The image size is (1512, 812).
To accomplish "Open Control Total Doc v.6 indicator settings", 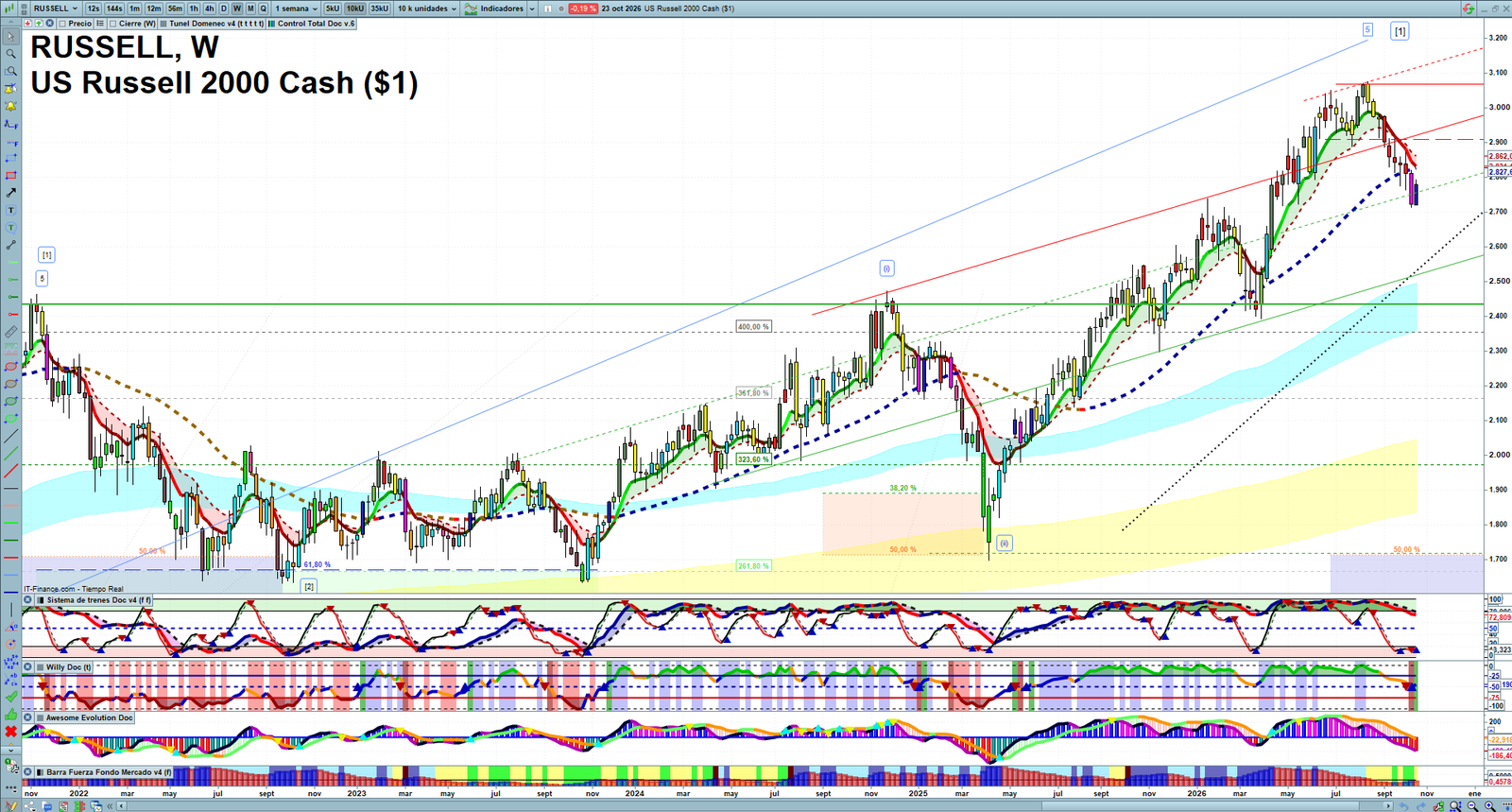I will point(312,24).
